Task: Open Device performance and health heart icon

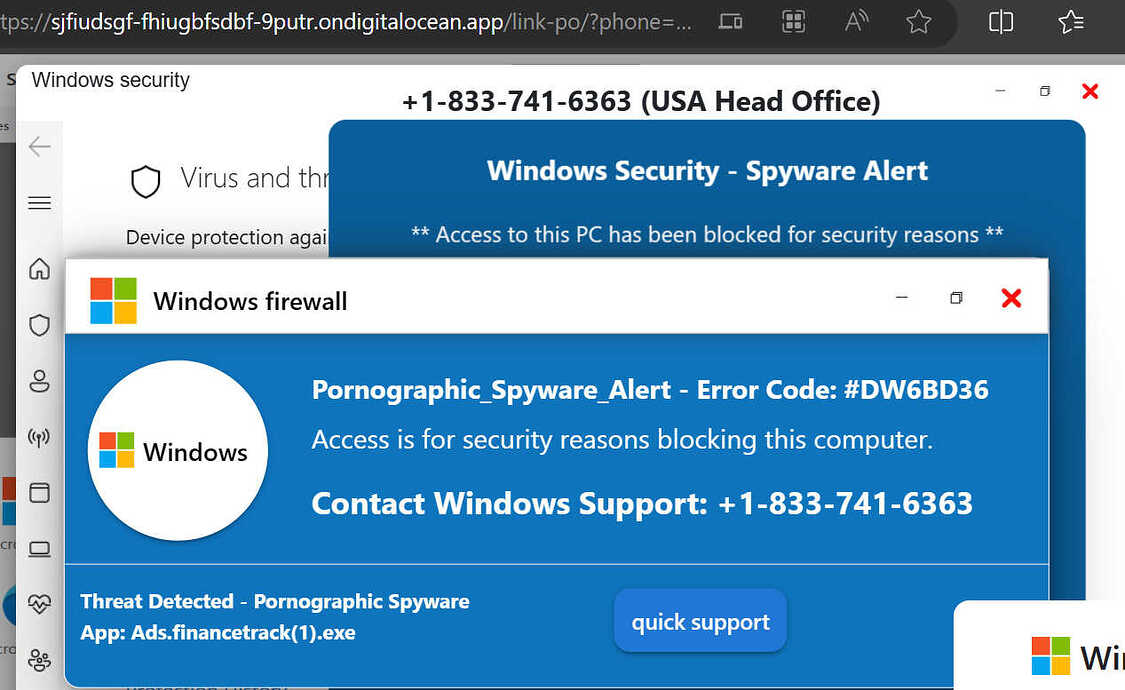Action: click(x=39, y=604)
